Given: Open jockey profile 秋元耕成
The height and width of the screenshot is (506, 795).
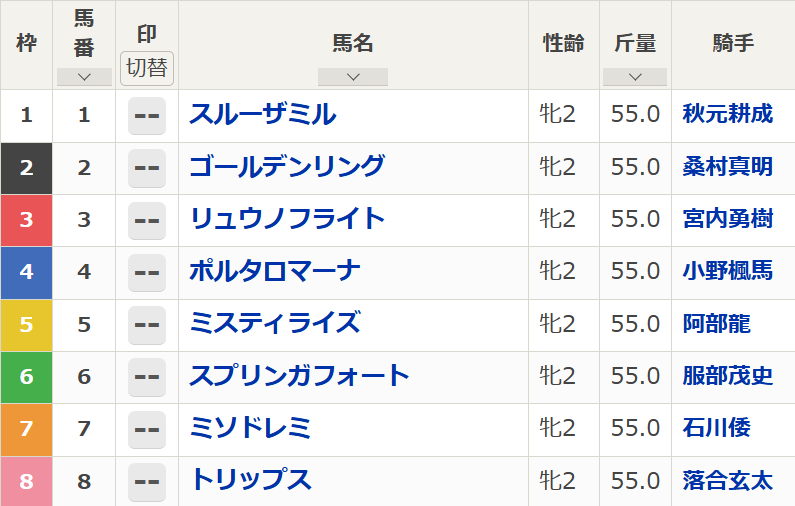Looking at the screenshot, I should 728,114.
